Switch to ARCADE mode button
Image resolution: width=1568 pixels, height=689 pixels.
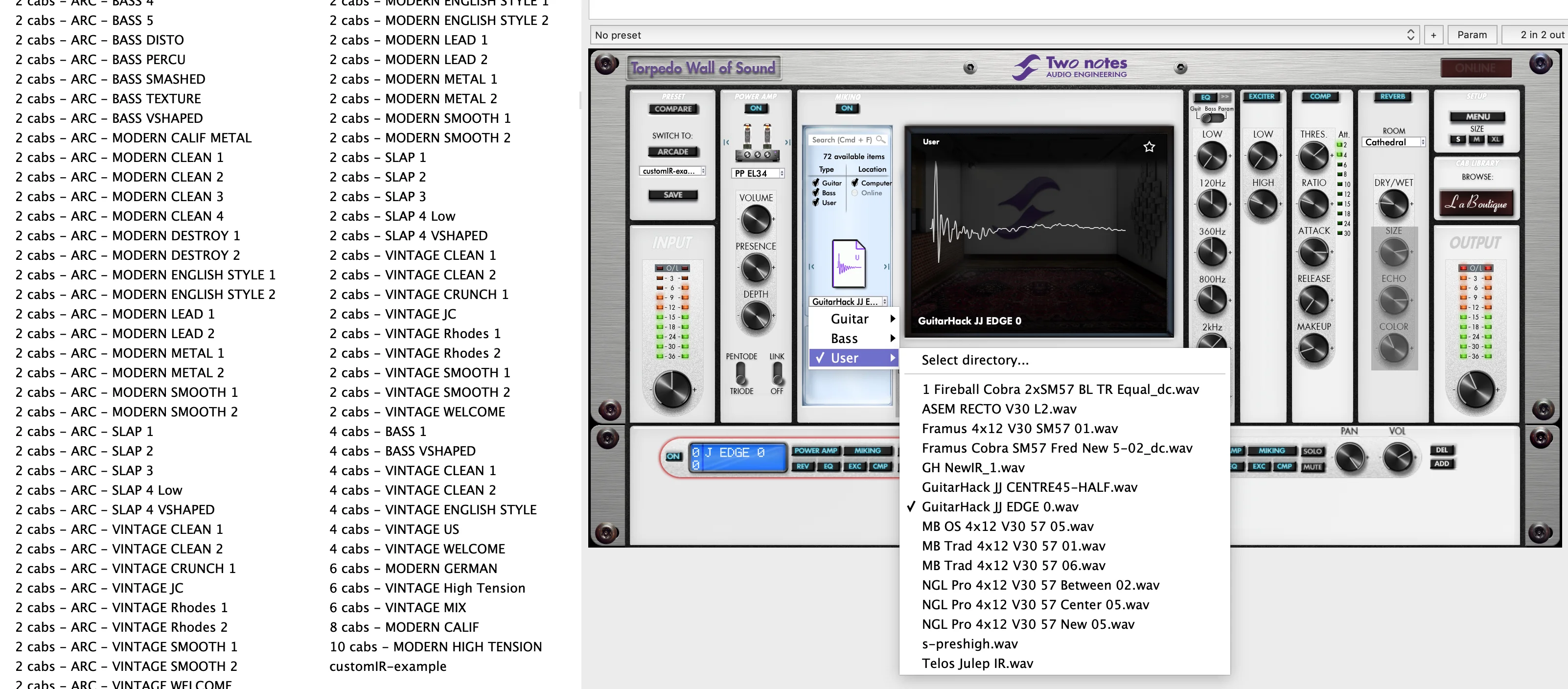[x=672, y=152]
